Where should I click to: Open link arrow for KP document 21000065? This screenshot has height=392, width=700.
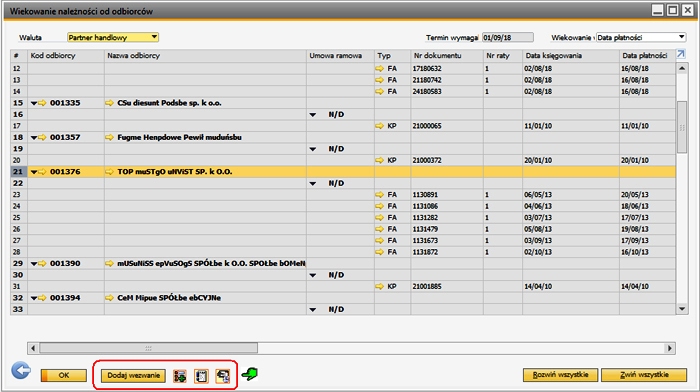tap(379, 126)
